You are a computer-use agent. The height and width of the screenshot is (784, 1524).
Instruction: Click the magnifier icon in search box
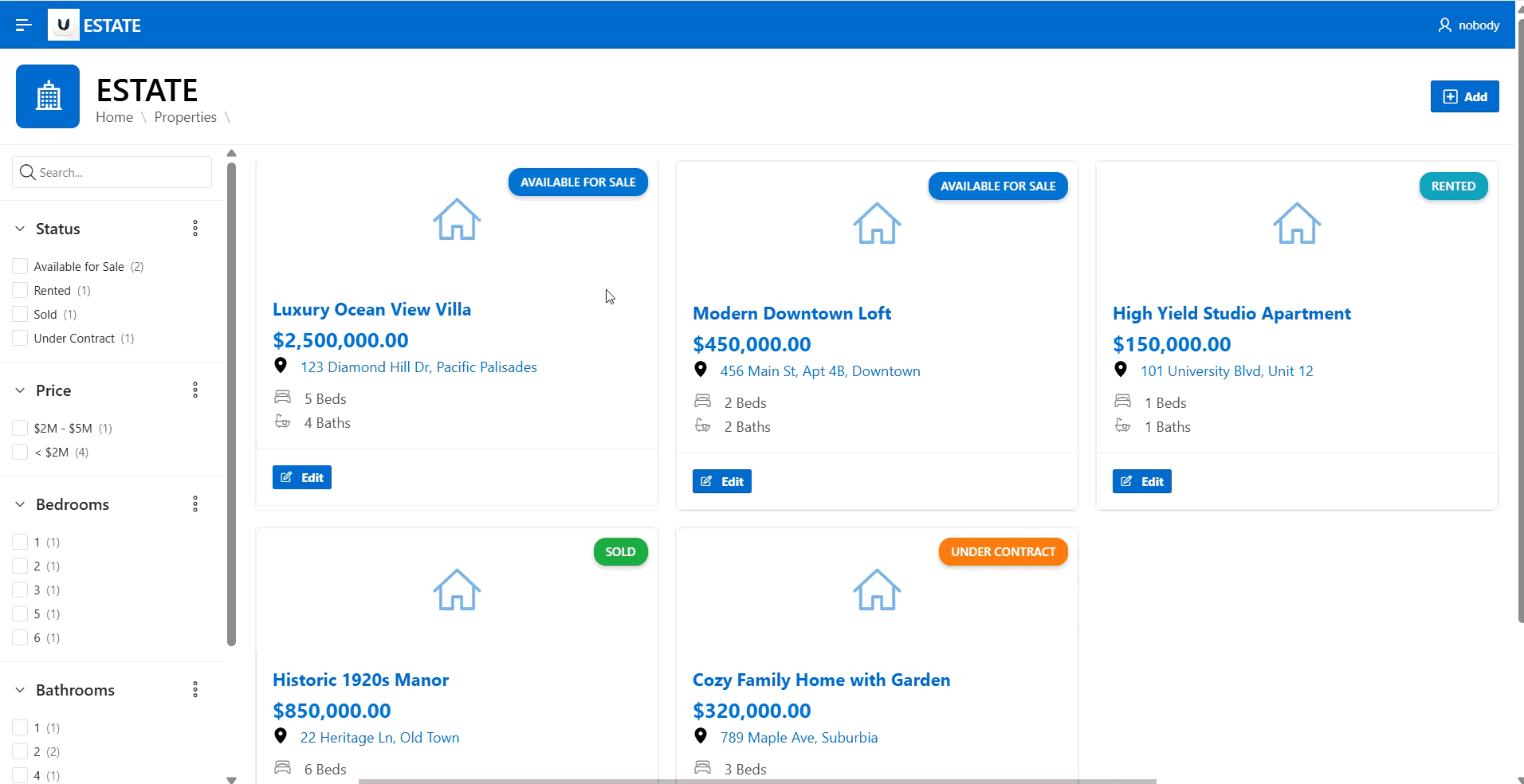[x=28, y=172]
